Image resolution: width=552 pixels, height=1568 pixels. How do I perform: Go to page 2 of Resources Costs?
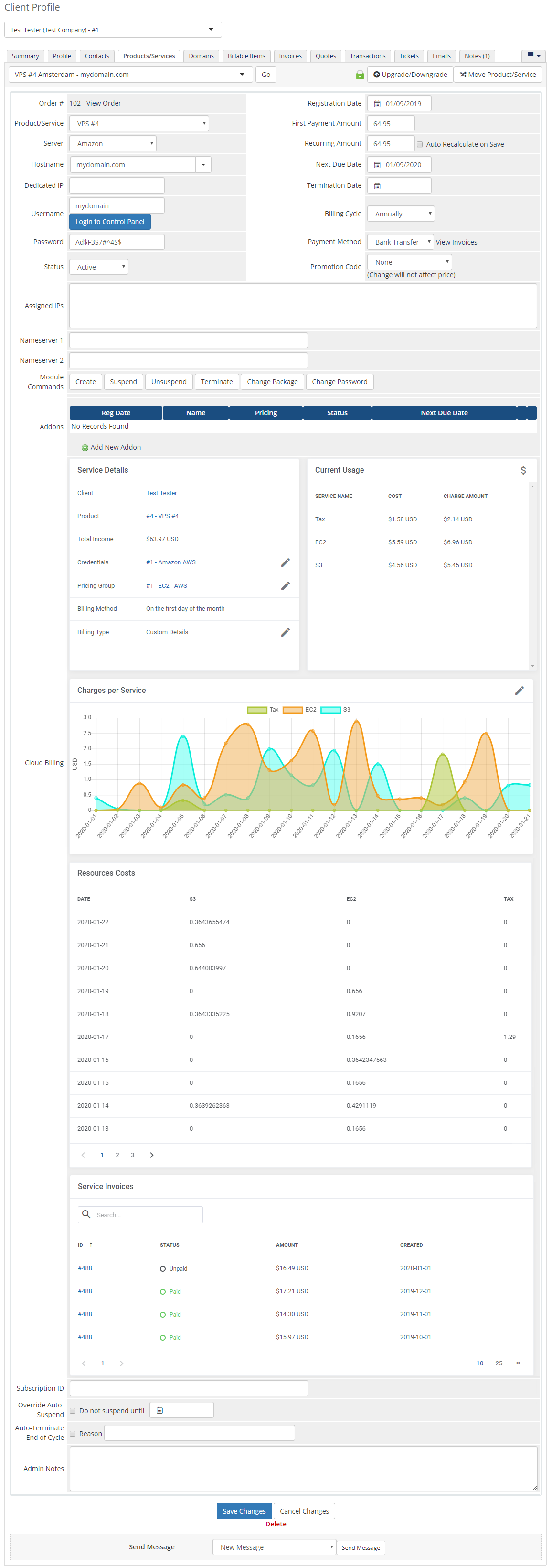pyautogui.click(x=117, y=1155)
